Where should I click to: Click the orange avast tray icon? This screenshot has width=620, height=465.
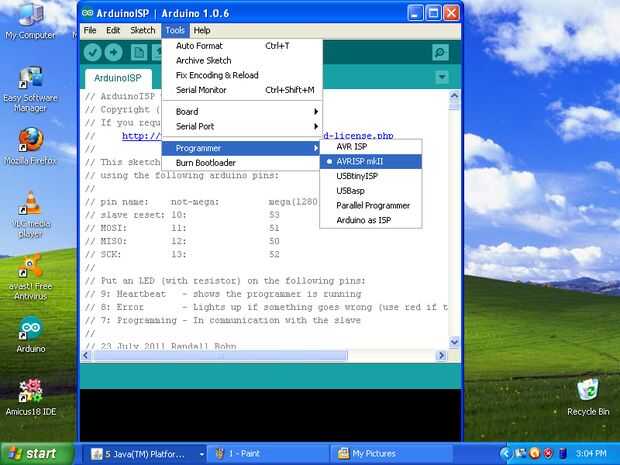coord(534,453)
